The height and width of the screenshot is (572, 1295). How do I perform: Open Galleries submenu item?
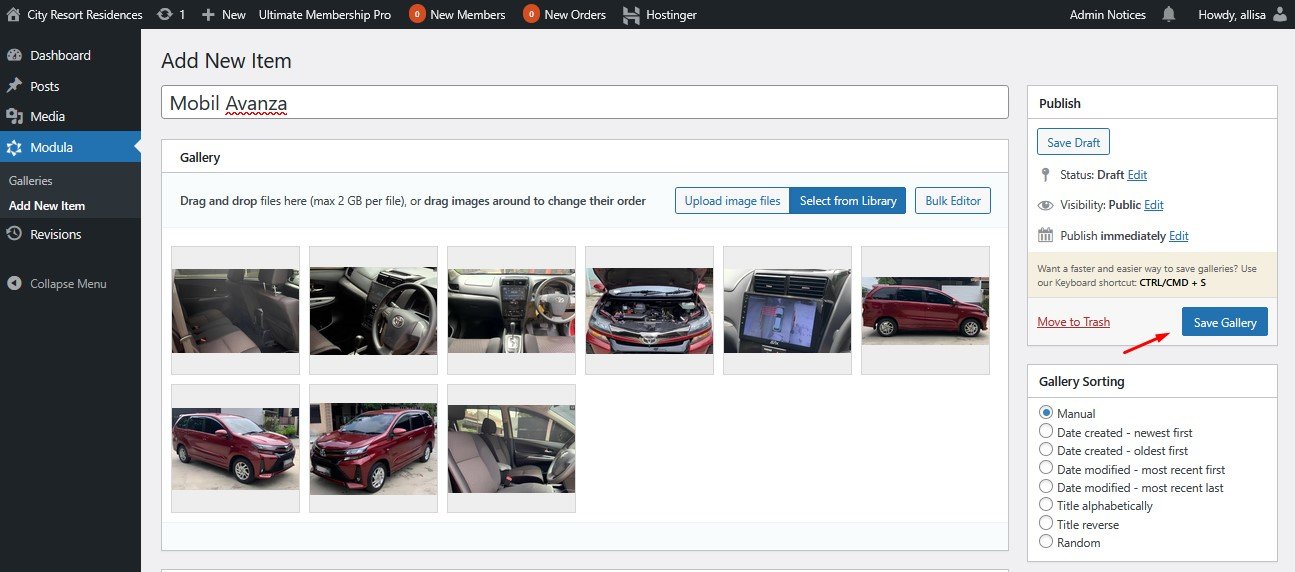point(31,181)
